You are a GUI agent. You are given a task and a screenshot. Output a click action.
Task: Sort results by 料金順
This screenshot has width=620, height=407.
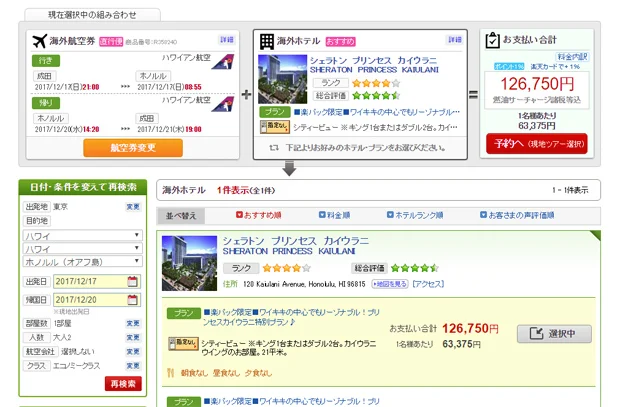click(x=333, y=215)
